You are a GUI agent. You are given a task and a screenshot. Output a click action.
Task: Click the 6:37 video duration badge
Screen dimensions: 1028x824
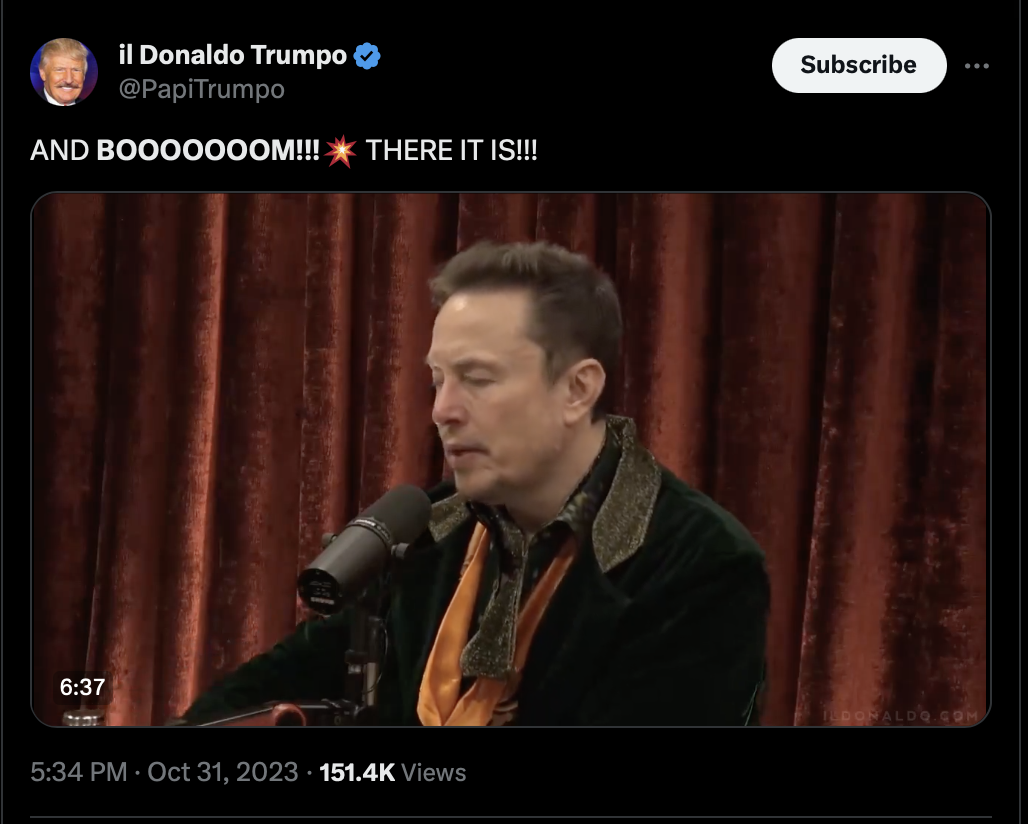(x=83, y=687)
